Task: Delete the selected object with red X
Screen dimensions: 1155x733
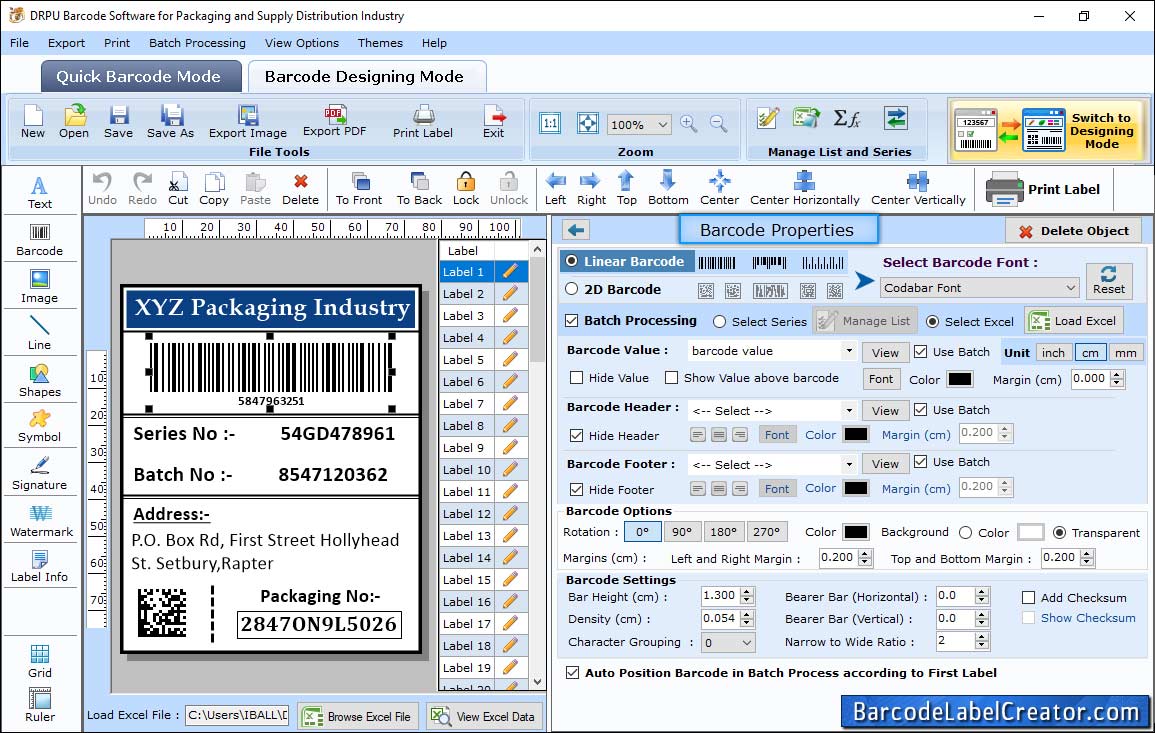Action: pyautogui.click(x=301, y=189)
